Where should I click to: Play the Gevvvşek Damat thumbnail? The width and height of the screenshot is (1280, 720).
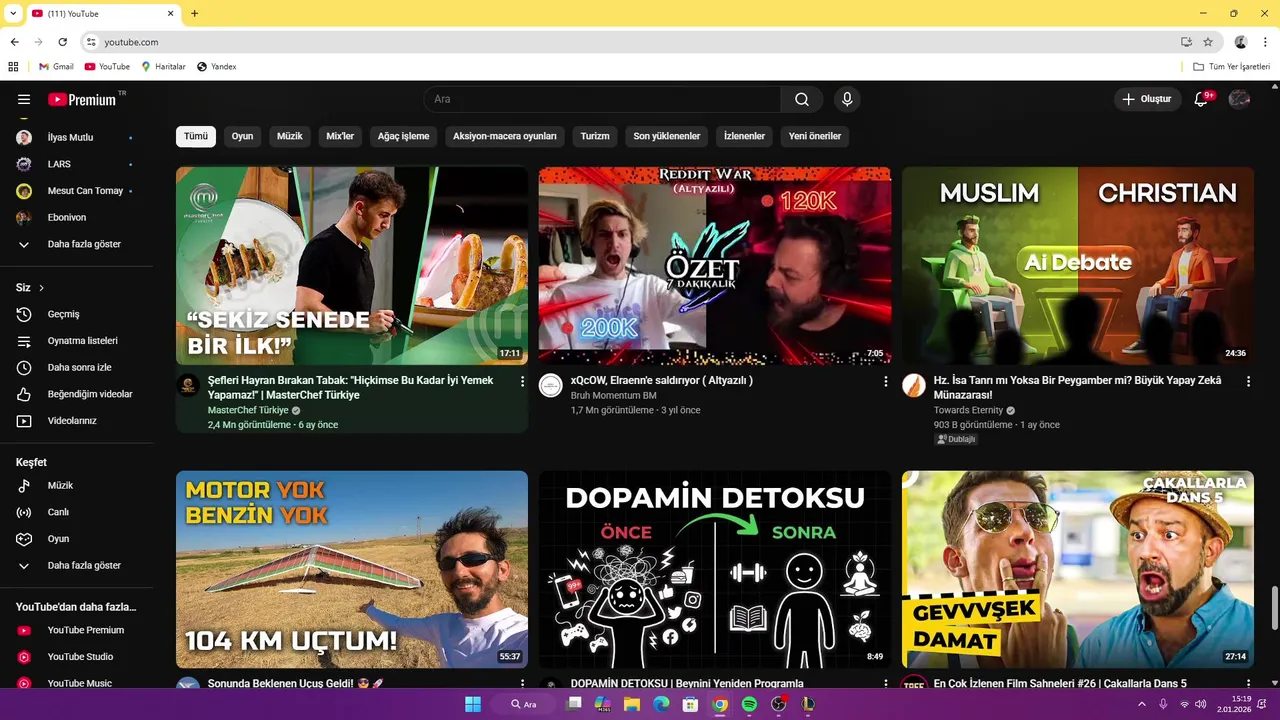(x=1078, y=570)
